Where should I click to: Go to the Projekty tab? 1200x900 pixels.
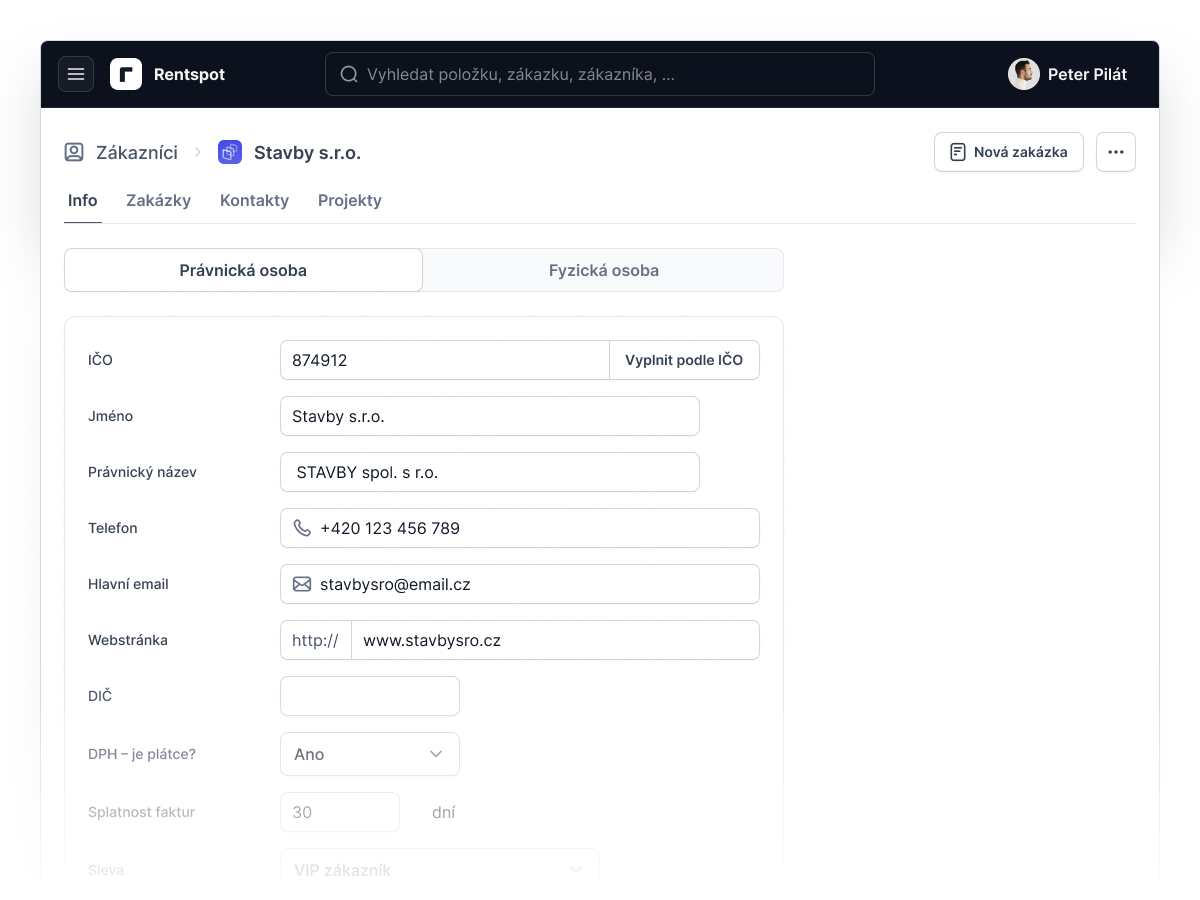(x=350, y=200)
